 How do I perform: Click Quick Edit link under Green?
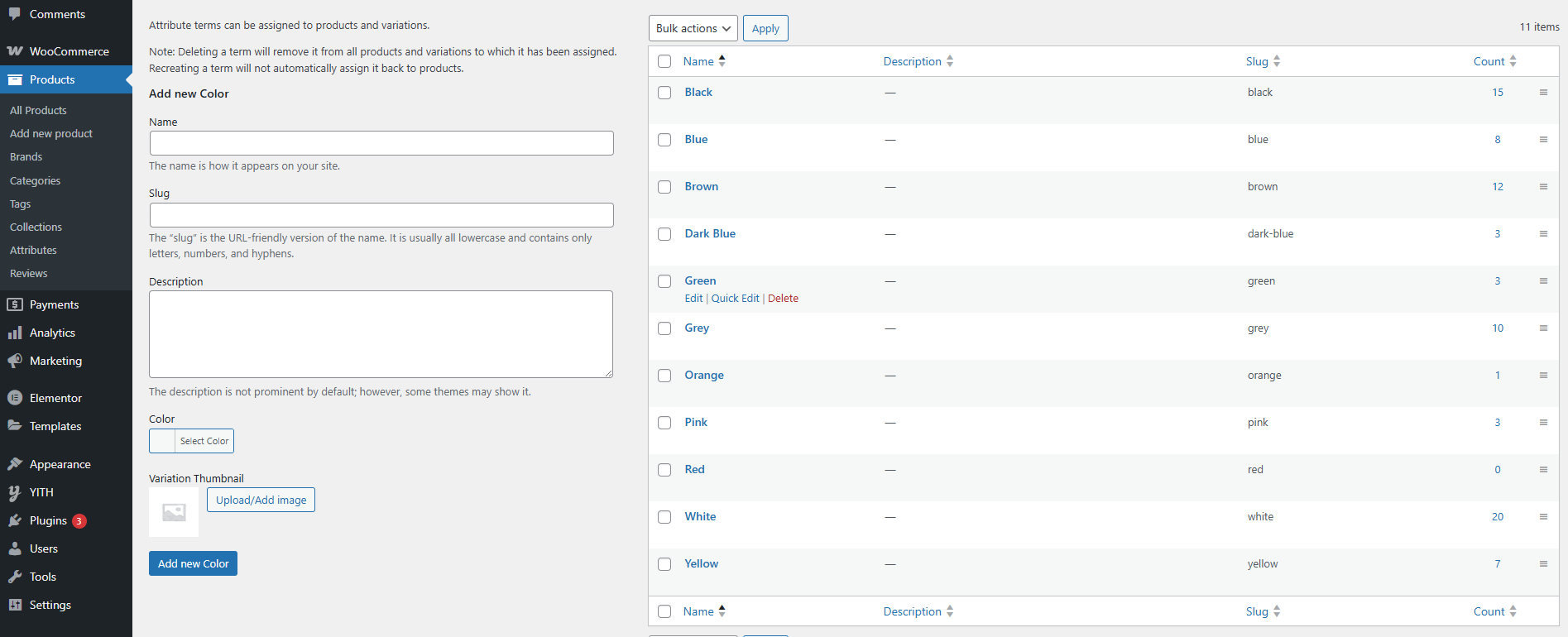[735, 299]
